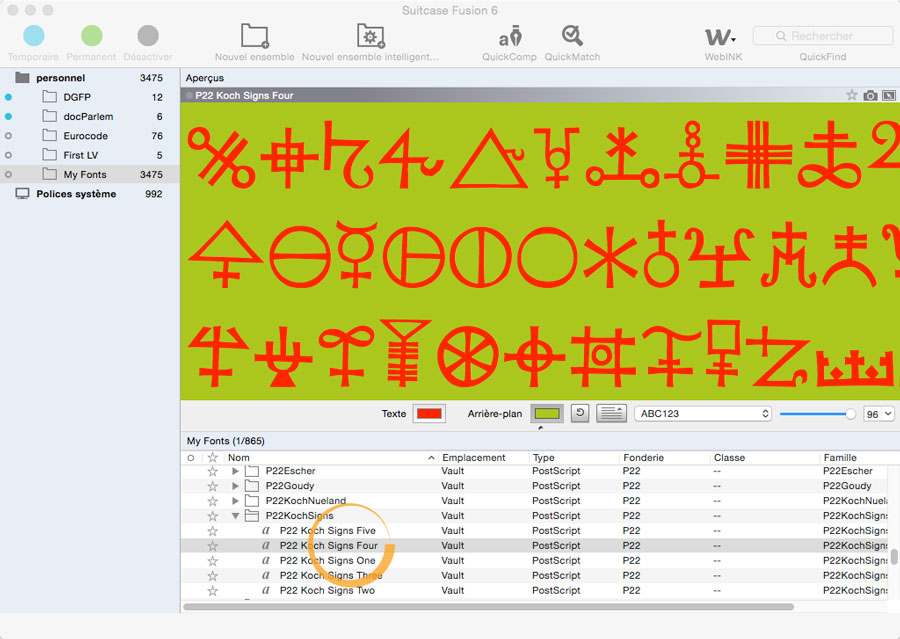Select the My Fonts set

tap(90, 175)
